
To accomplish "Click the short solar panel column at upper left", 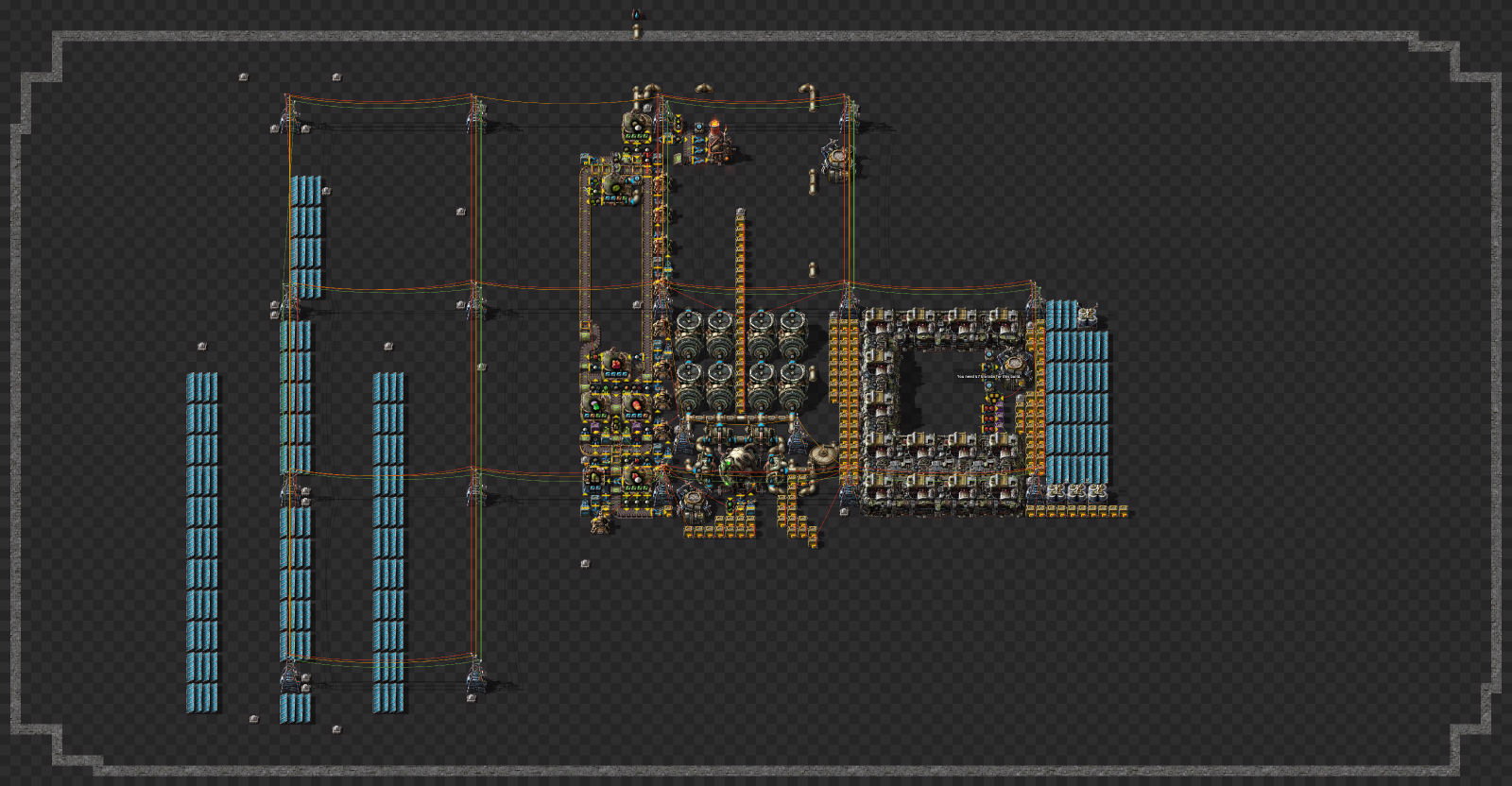I will tap(306, 236).
